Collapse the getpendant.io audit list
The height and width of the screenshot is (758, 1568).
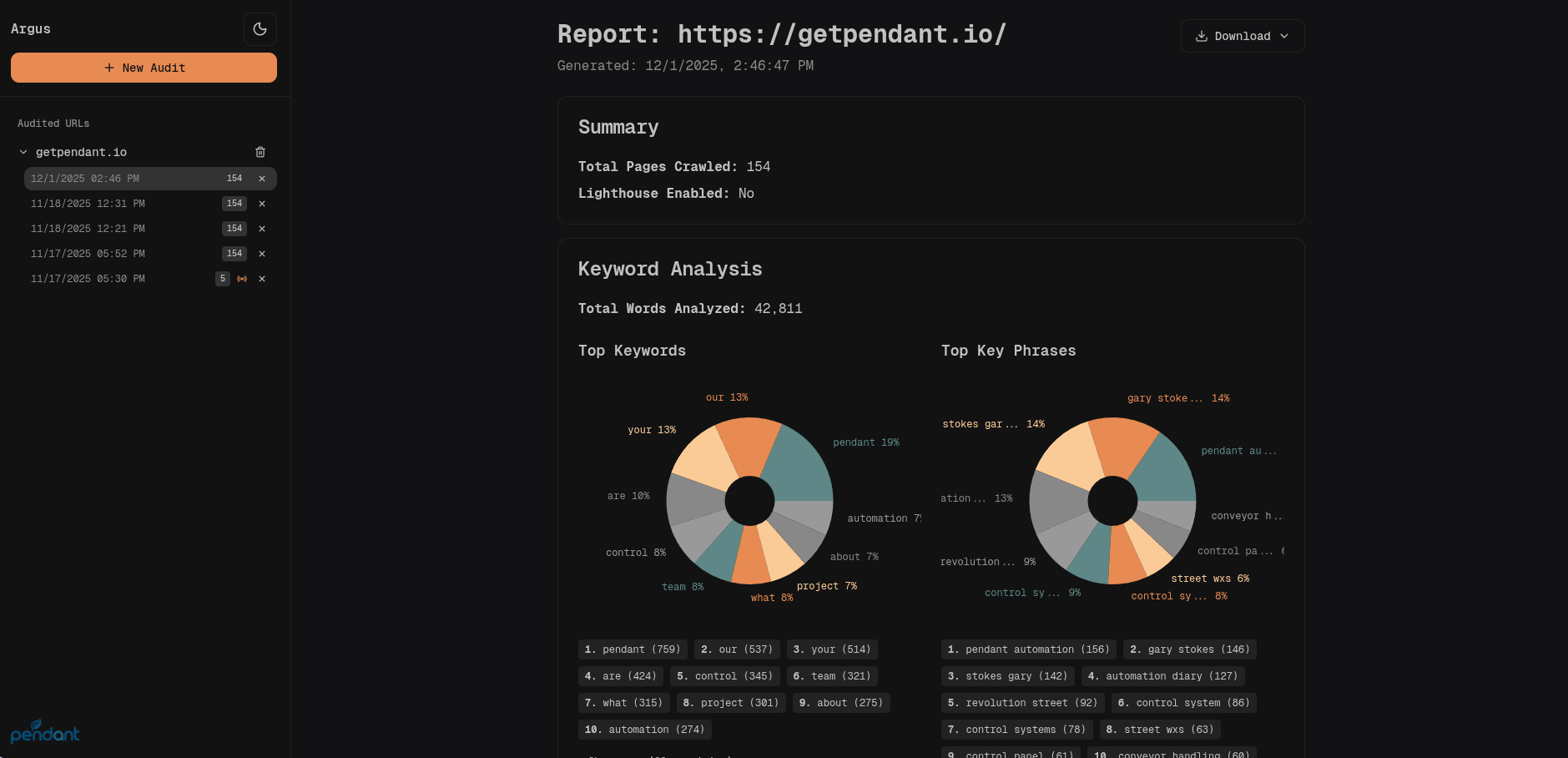click(x=23, y=152)
